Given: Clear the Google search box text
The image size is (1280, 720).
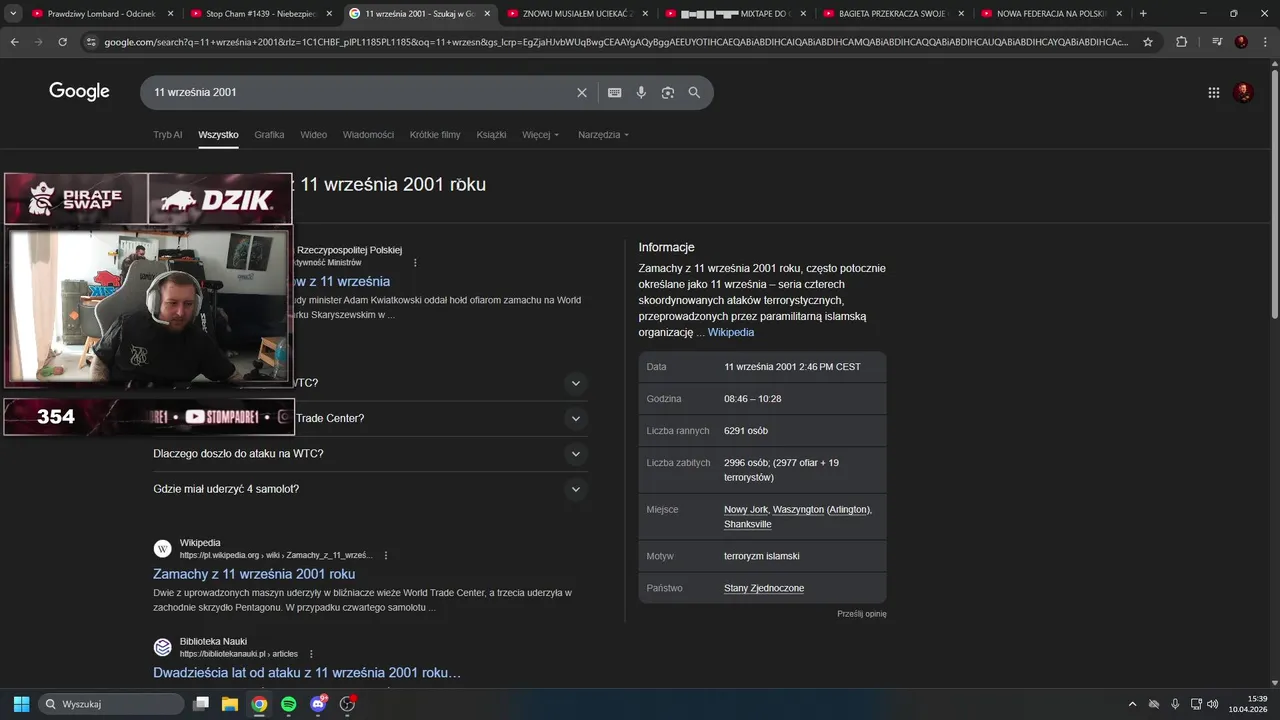Looking at the screenshot, I should click(582, 92).
